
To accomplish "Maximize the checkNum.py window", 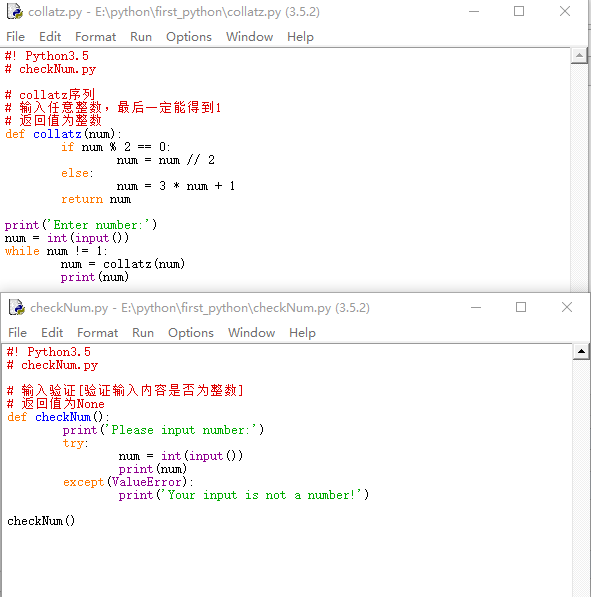I will 521,307.
